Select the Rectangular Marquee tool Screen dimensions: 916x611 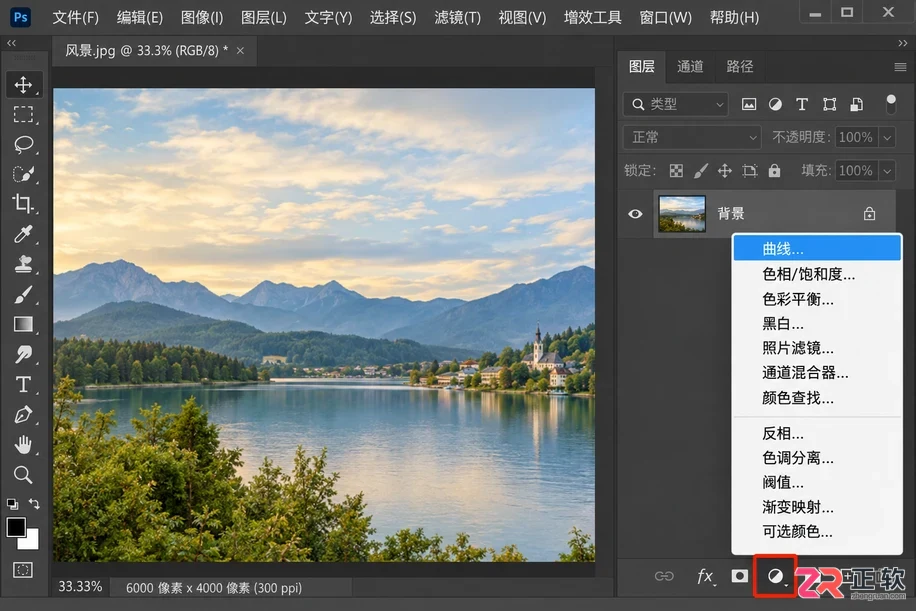(x=23, y=114)
